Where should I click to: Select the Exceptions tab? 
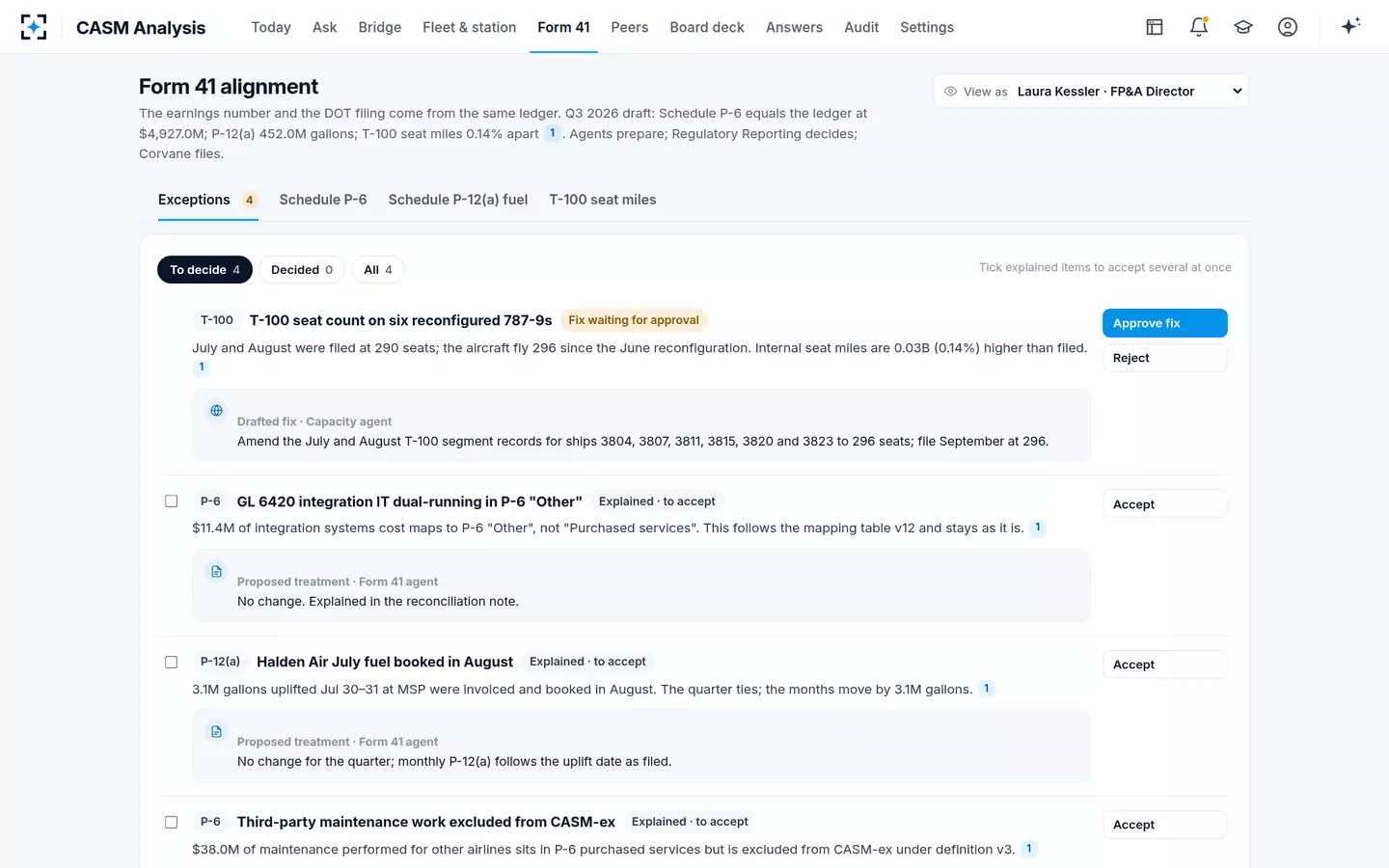tap(207, 200)
